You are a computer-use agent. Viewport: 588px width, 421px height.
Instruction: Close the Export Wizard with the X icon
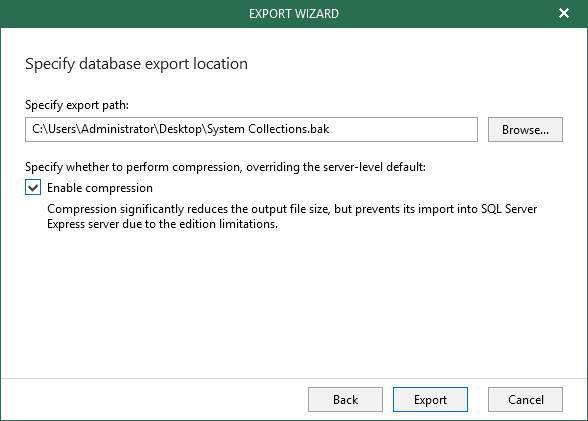[564, 13]
